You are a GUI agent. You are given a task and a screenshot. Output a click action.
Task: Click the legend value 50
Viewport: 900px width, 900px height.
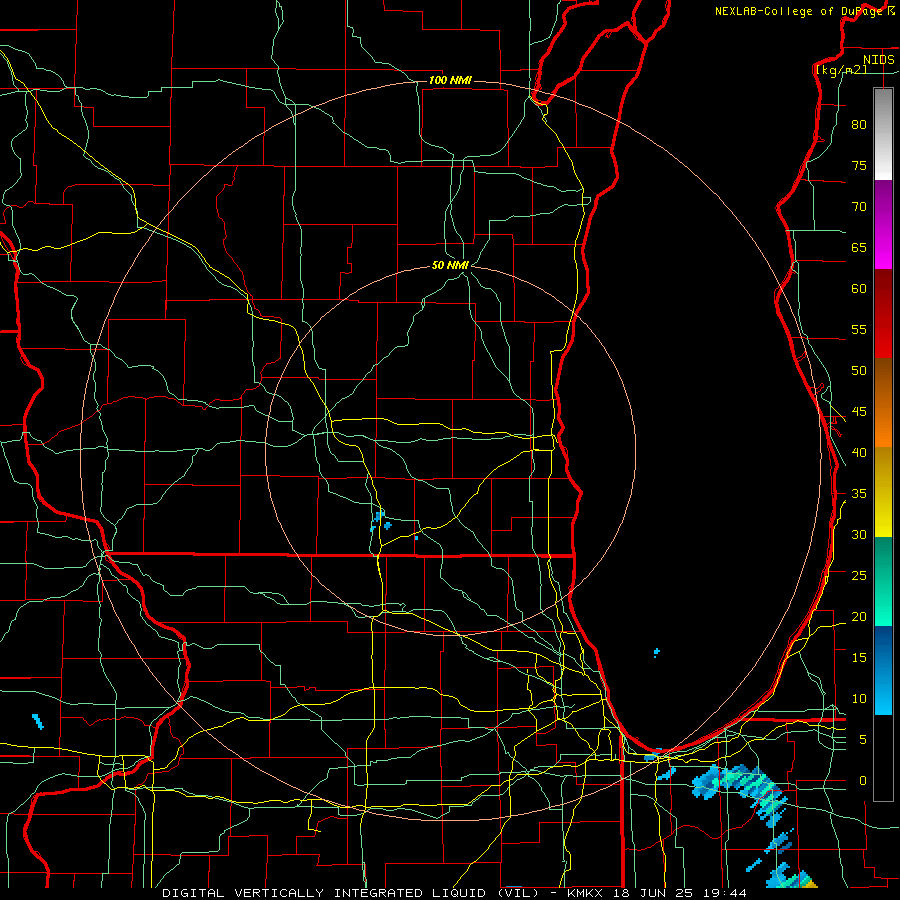coord(859,371)
